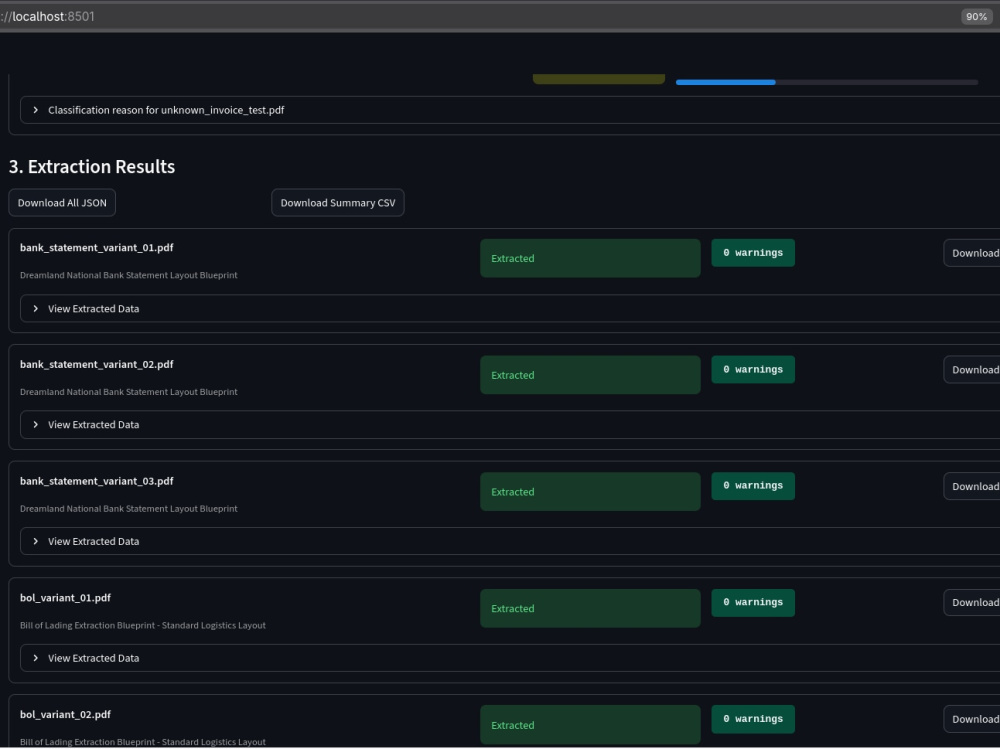This screenshot has height=749, width=1000.
Task: Select file name bol_variant_02.pdf
Action: [x=65, y=715]
